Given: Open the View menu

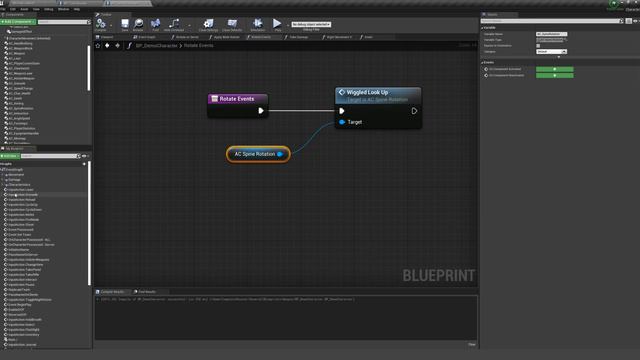Looking at the screenshot, I should 36,9.
